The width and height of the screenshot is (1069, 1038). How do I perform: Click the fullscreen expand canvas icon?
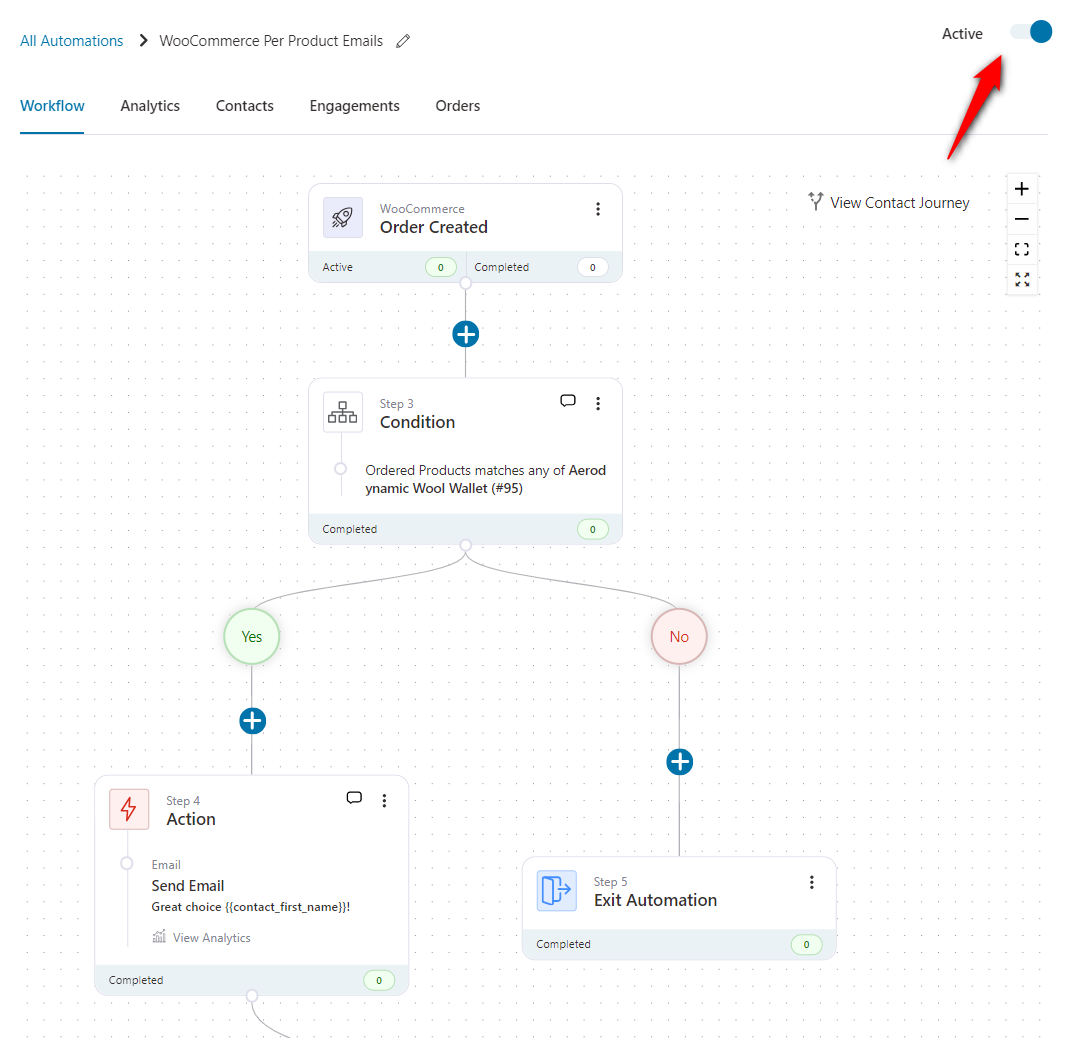coord(1021,280)
